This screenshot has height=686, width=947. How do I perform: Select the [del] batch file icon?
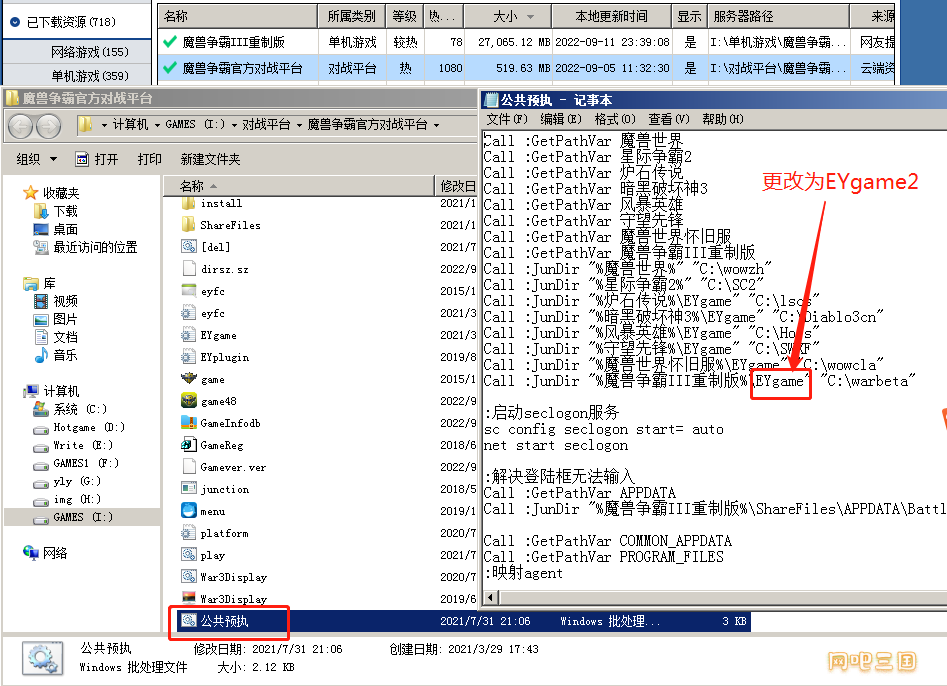(188, 247)
